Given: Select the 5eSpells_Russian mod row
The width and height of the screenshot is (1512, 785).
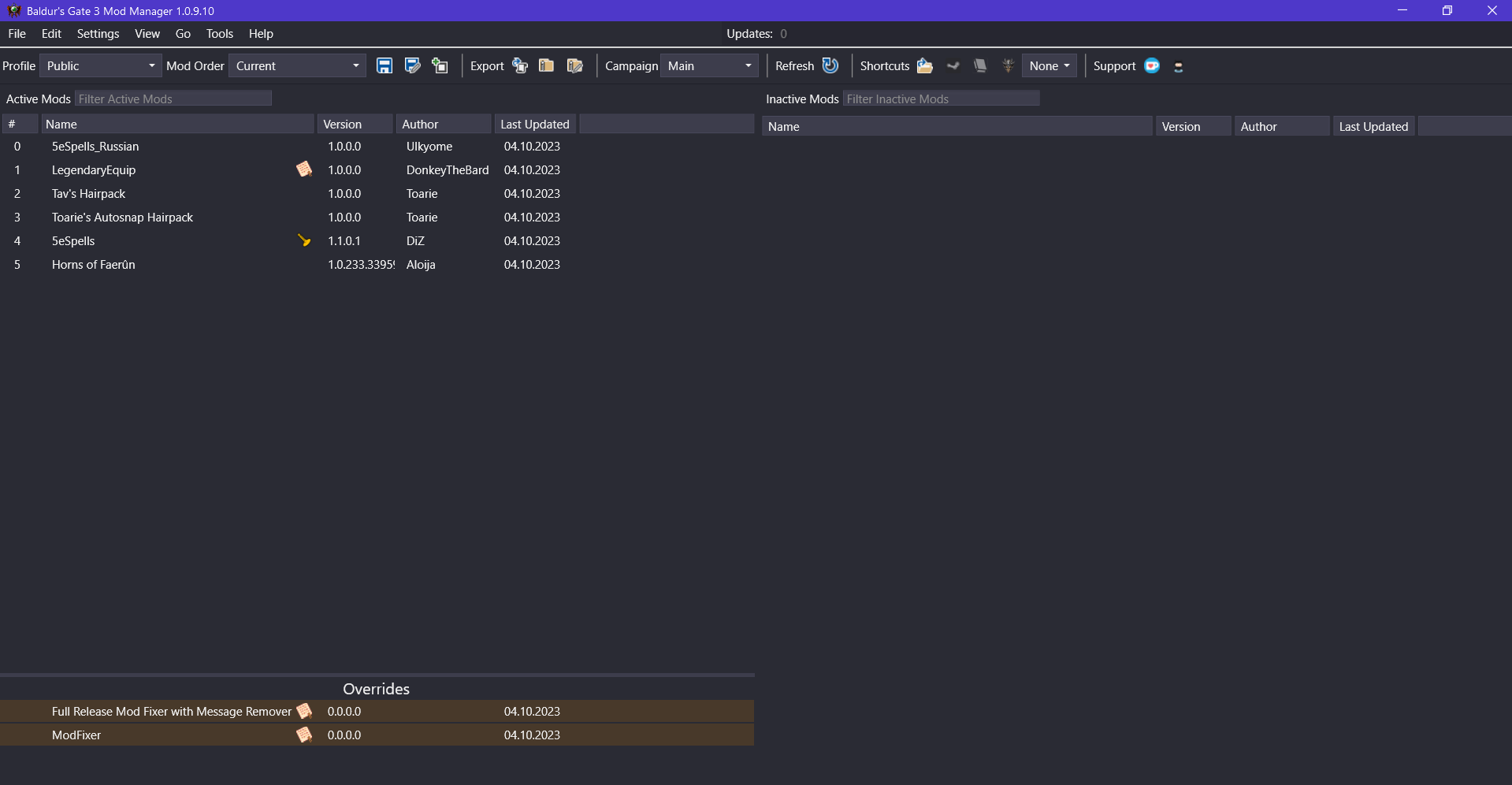Looking at the screenshot, I should [377, 147].
